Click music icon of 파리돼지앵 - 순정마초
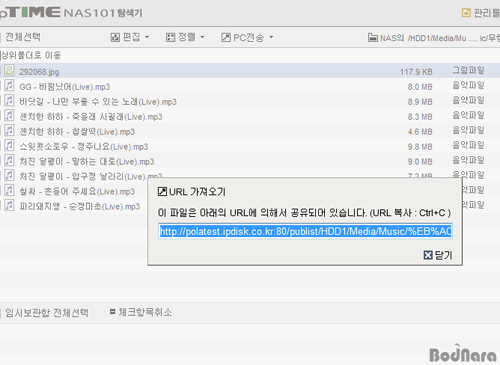Screen dimensions: 500x365 tap(9, 205)
